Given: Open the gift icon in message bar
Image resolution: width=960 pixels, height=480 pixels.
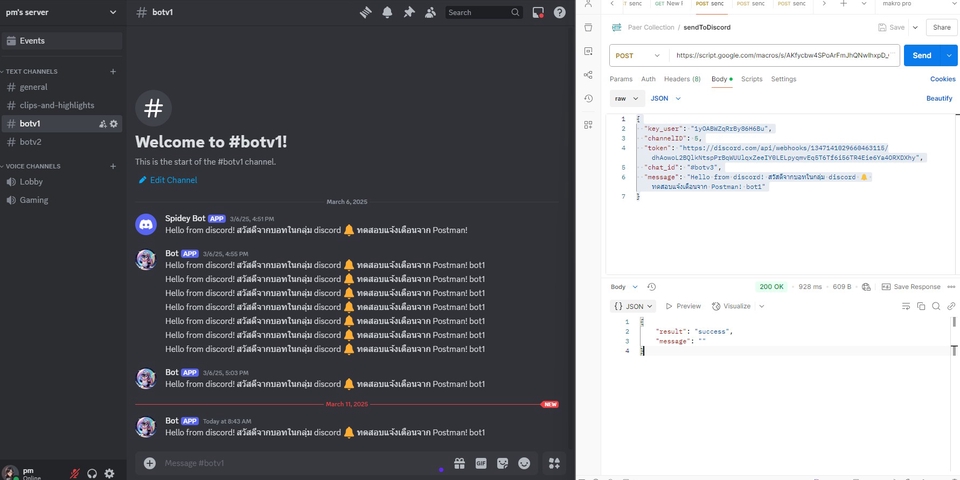Looking at the screenshot, I should click(459, 463).
